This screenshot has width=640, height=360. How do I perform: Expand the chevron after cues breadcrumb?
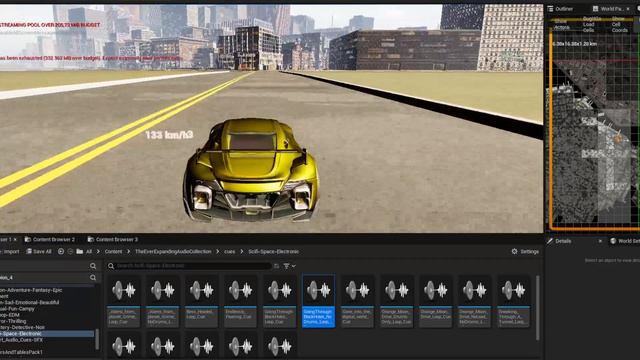pos(242,251)
